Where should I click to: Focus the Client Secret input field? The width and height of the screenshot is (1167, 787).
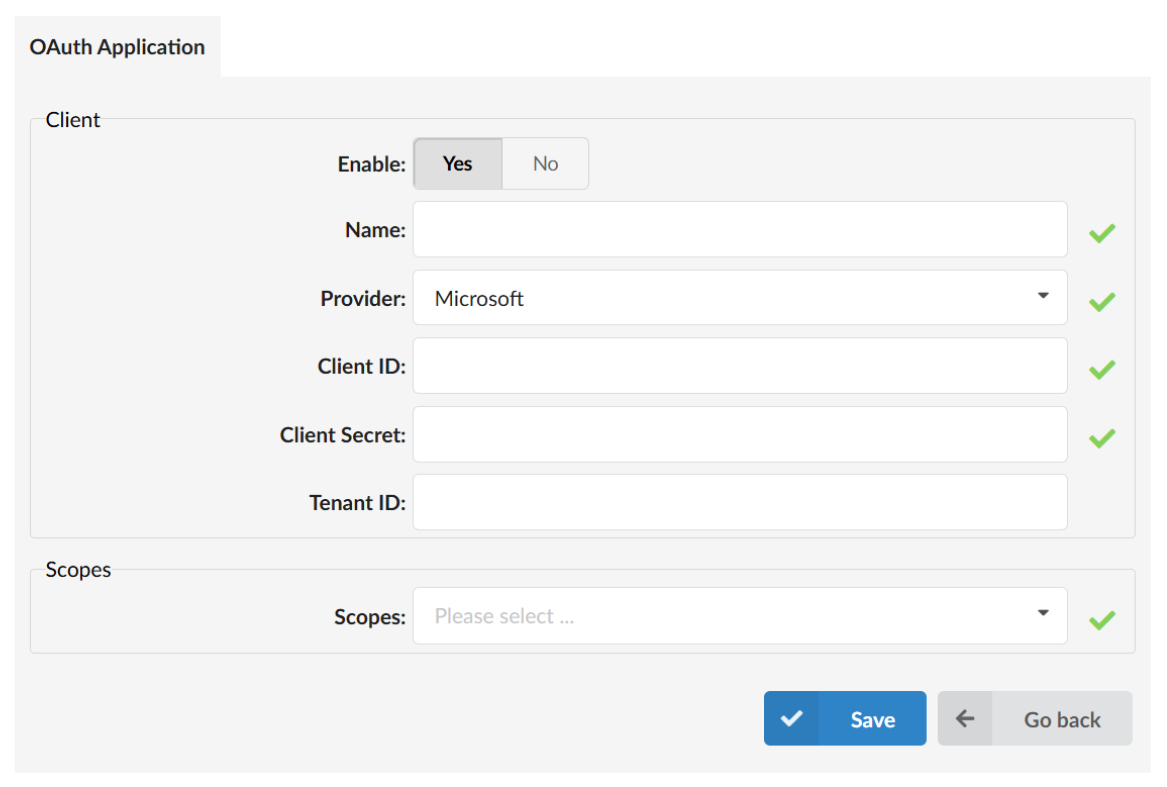click(740, 434)
